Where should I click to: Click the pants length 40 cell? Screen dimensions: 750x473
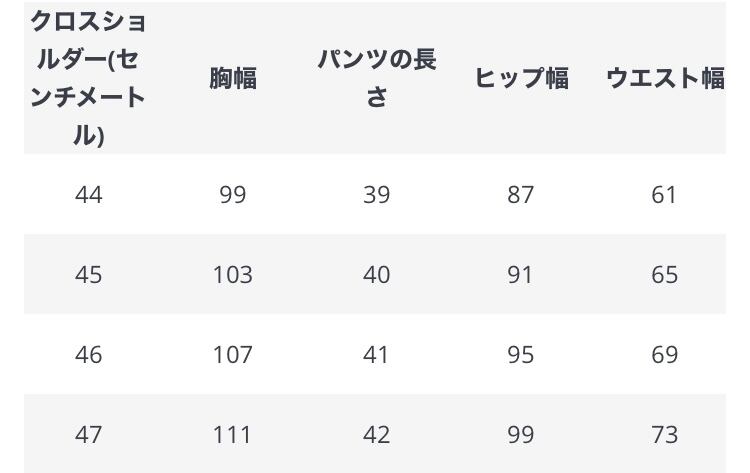pyautogui.click(x=377, y=275)
